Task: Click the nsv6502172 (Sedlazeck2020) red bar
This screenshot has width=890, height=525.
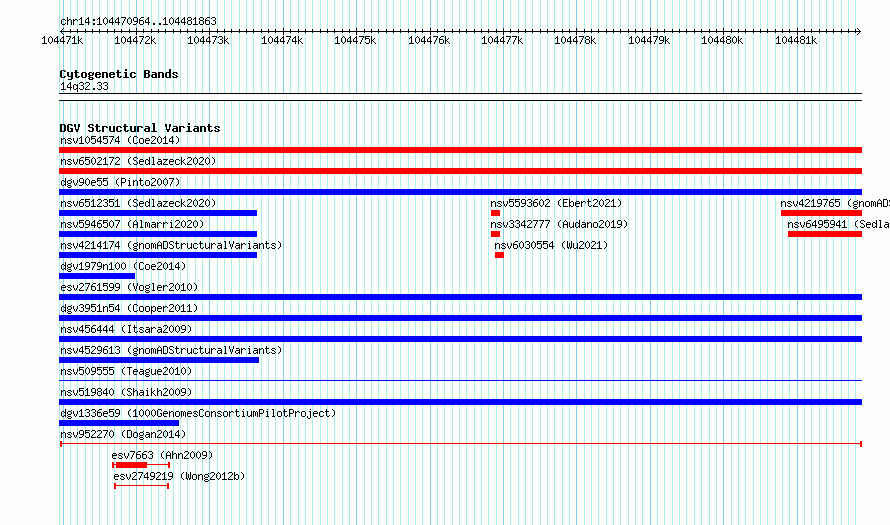Action: click(x=460, y=171)
